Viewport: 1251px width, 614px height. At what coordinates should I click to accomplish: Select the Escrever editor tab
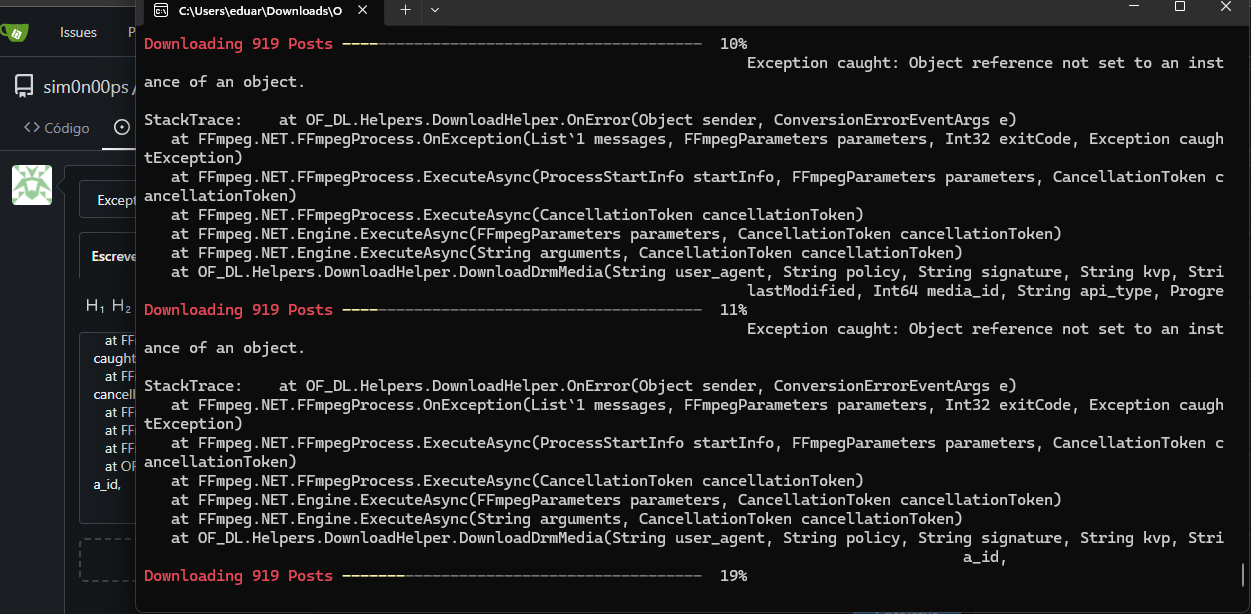coord(112,256)
